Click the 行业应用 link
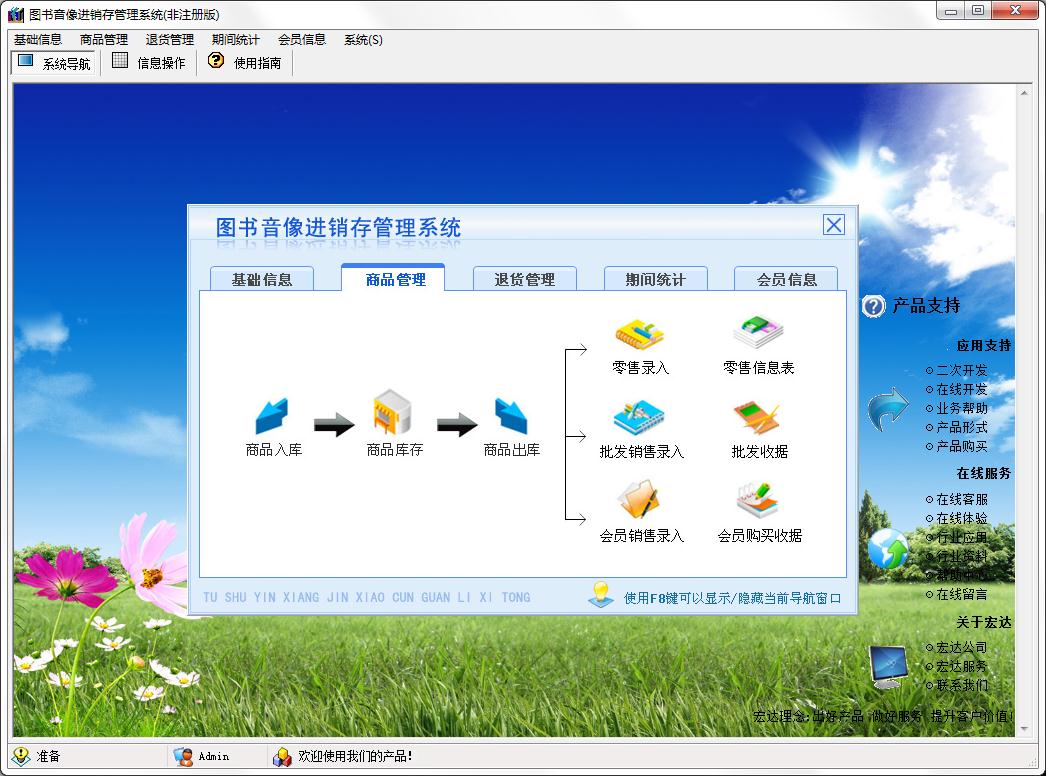1046x776 pixels. tap(961, 537)
